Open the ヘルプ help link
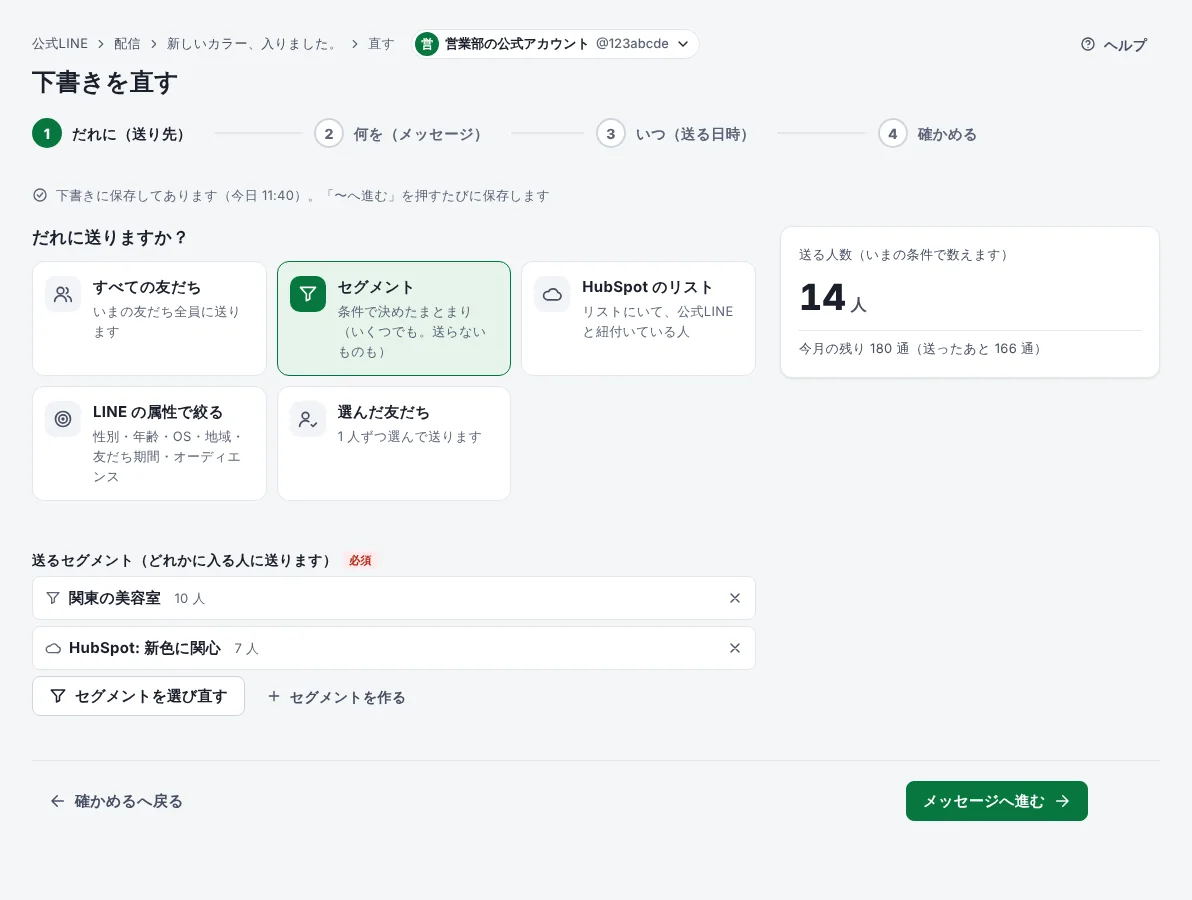The width and height of the screenshot is (1192, 900). (x=1114, y=45)
